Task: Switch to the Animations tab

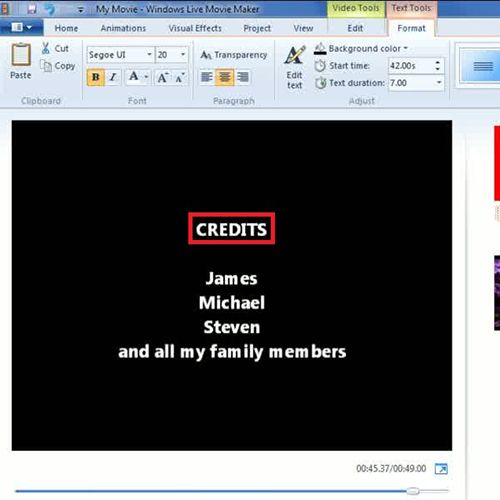Action: (x=123, y=28)
